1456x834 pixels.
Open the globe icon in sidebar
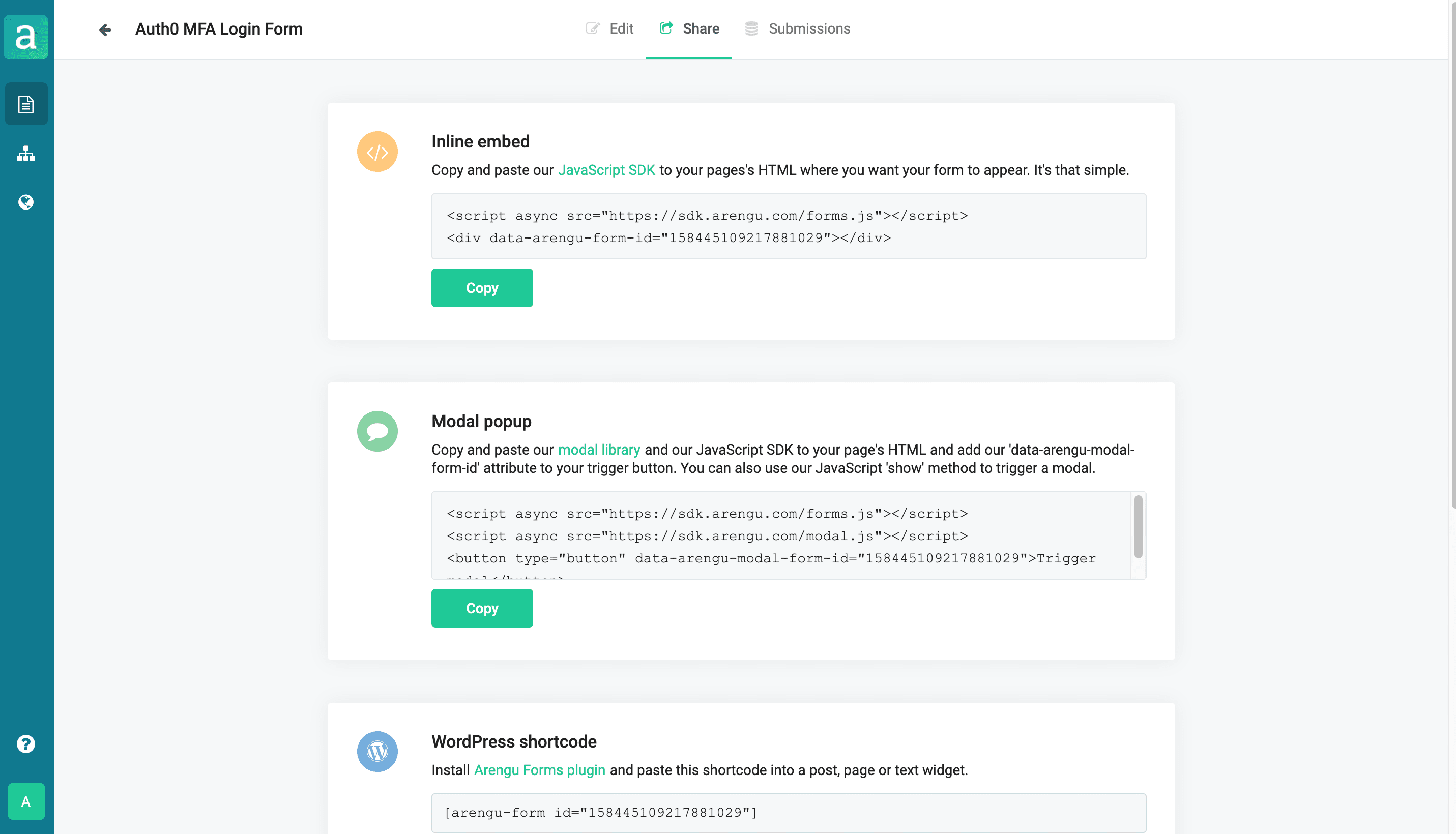click(x=26, y=202)
